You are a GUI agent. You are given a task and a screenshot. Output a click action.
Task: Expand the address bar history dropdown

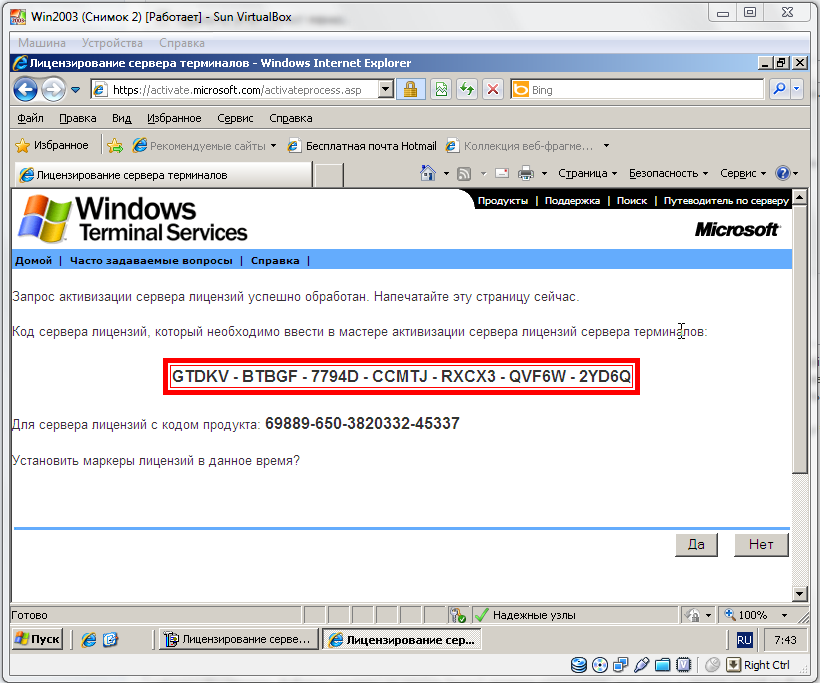point(386,90)
